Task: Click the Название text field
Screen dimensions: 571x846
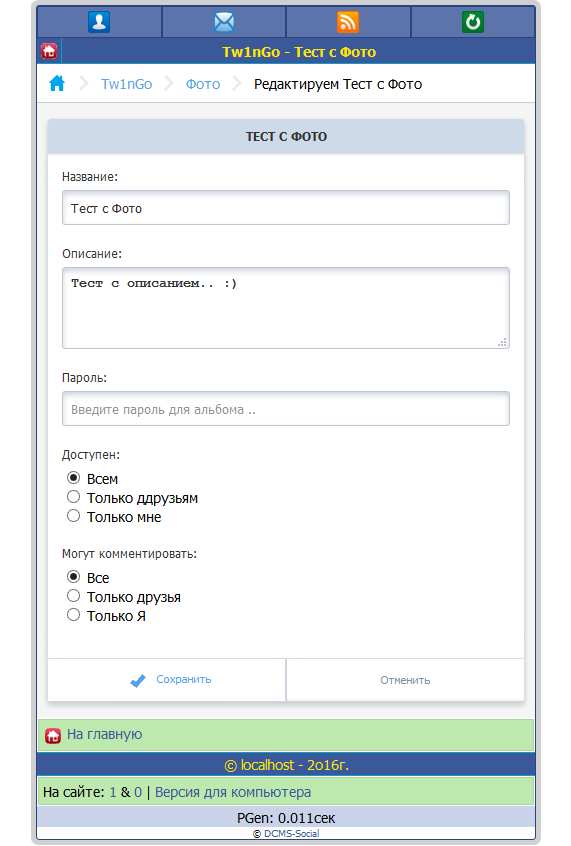Action: click(286, 208)
